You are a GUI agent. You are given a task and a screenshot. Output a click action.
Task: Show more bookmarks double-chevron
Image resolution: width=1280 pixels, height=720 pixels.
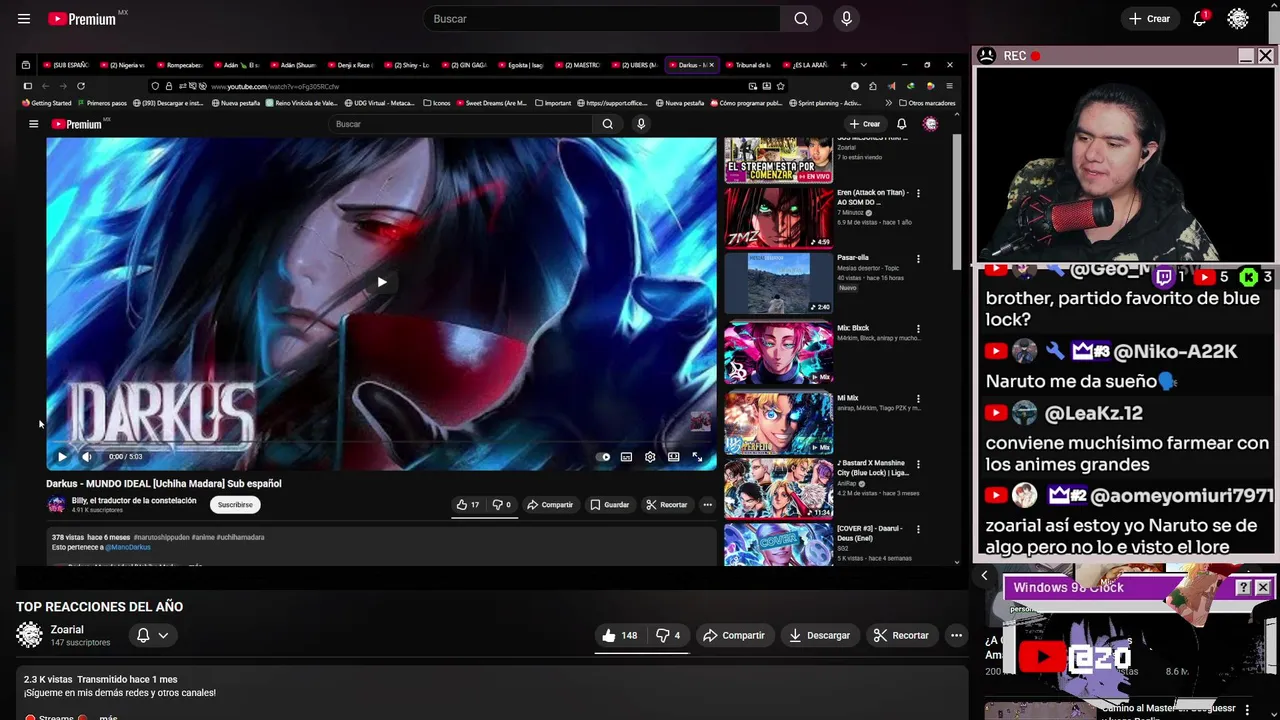(x=888, y=103)
